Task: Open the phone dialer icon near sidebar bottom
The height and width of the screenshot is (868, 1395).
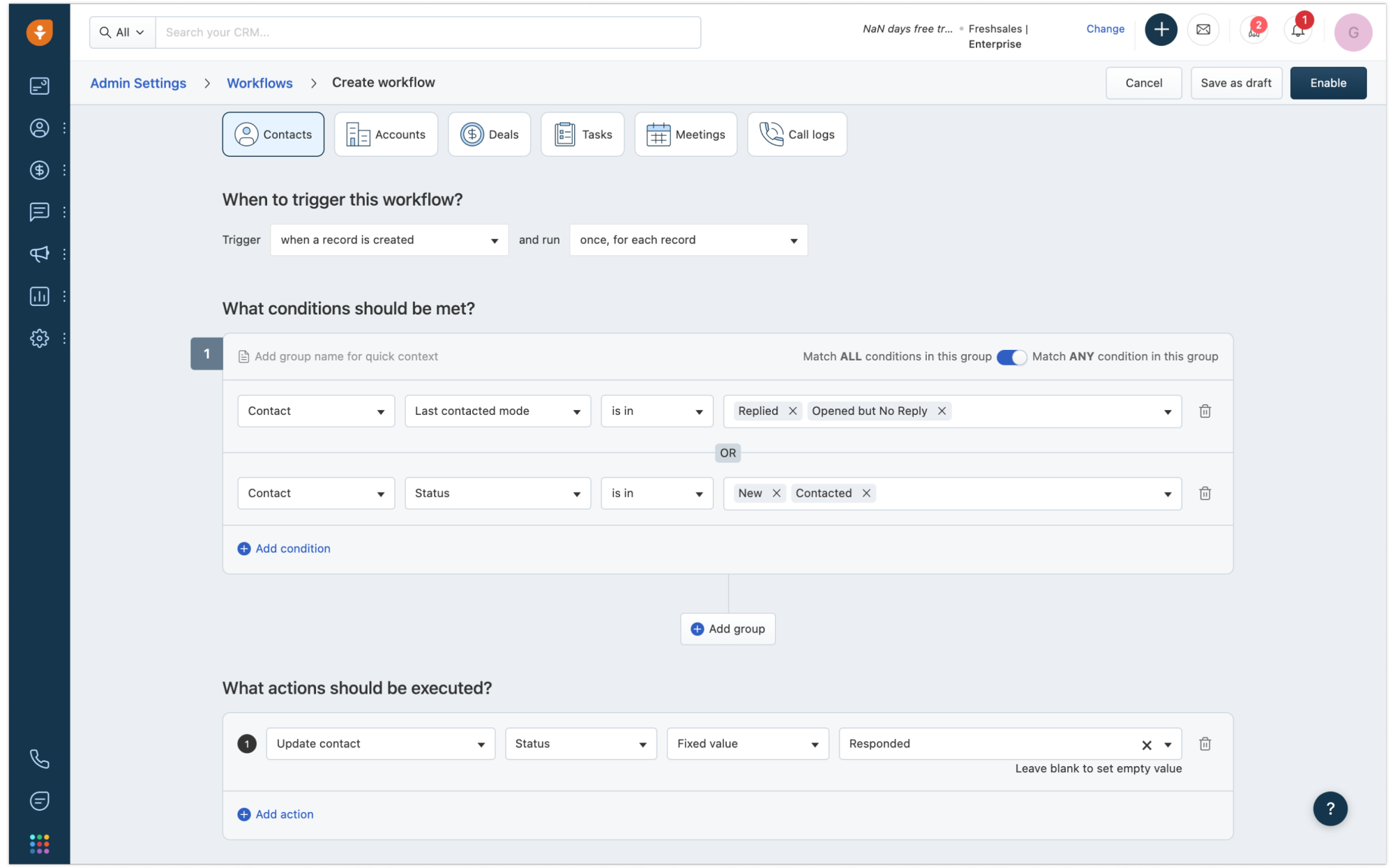Action: click(x=40, y=759)
